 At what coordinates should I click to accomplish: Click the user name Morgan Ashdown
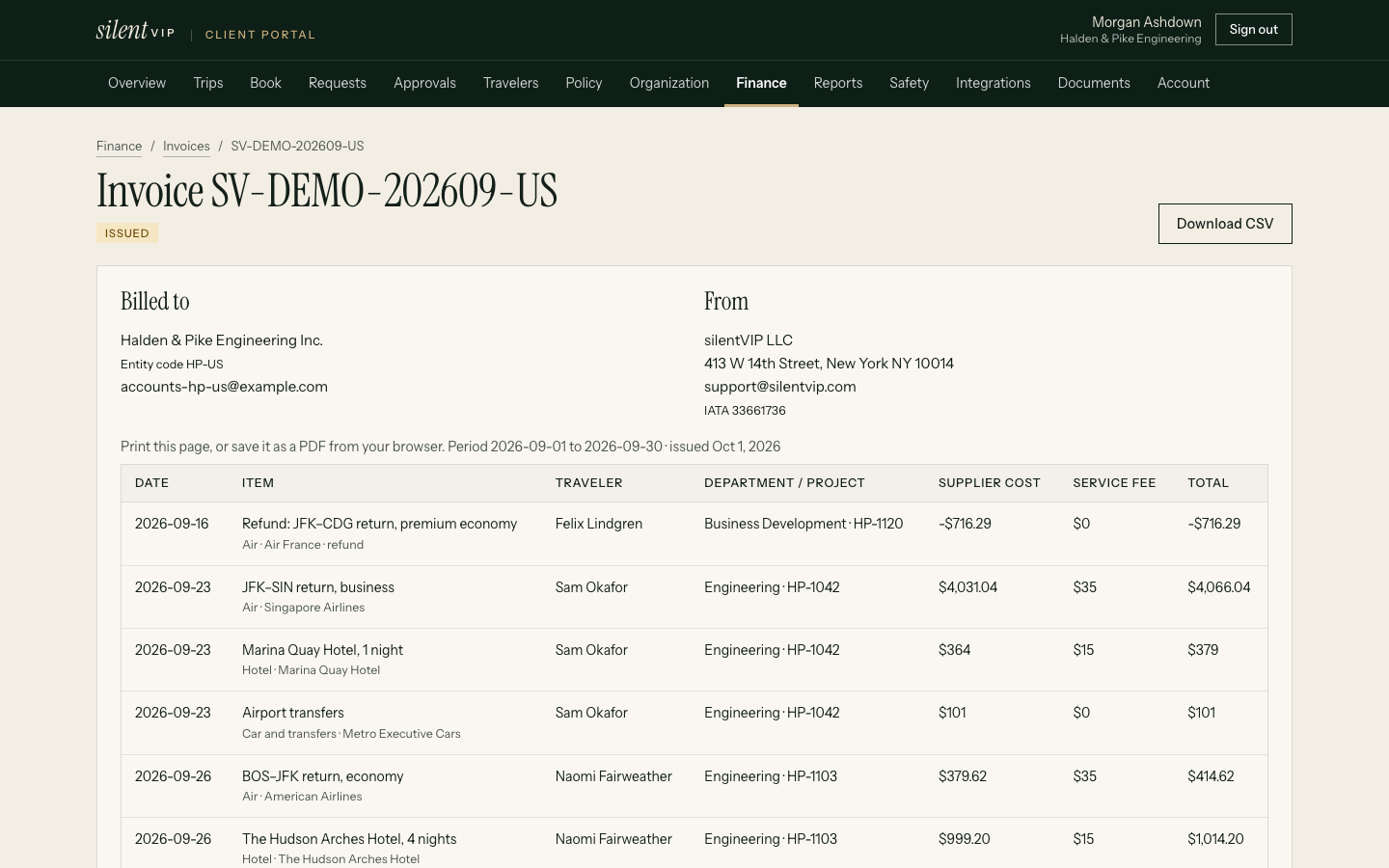click(x=1146, y=22)
